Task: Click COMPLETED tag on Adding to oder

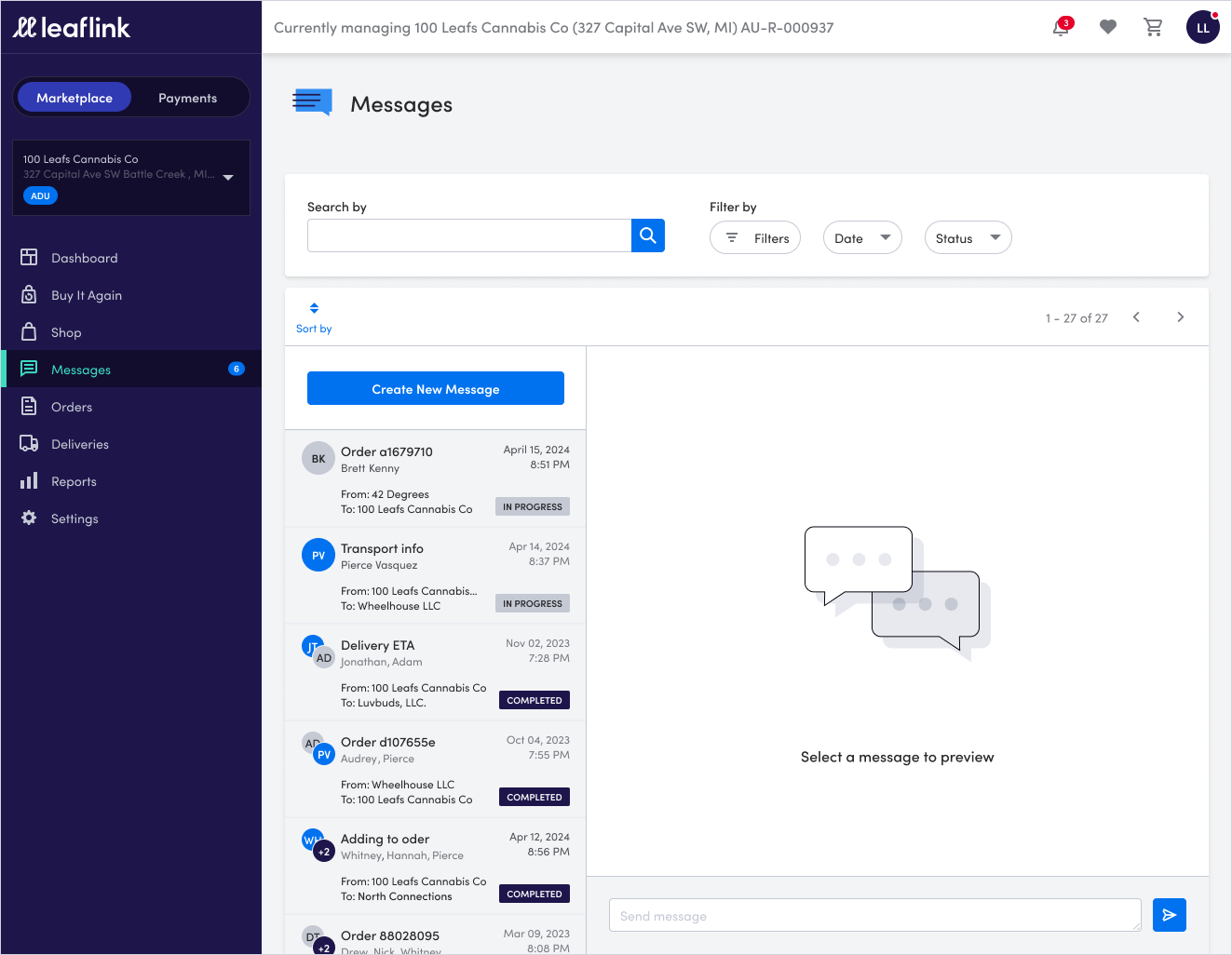Action: pyautogui.click(x=535, y=894)
